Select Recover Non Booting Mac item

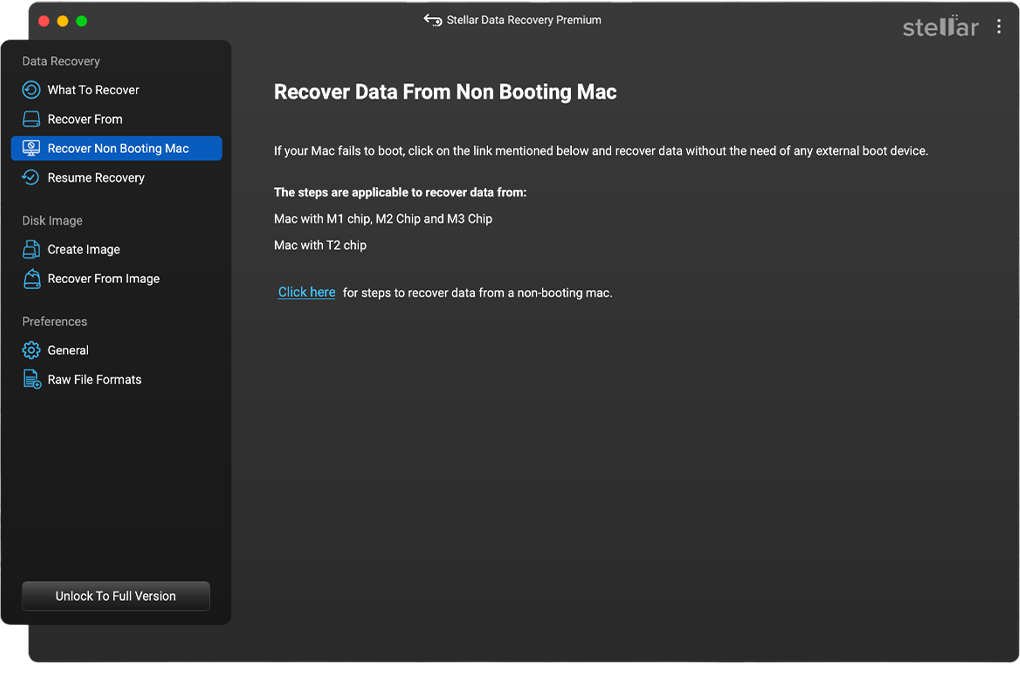tap(116, 148)
